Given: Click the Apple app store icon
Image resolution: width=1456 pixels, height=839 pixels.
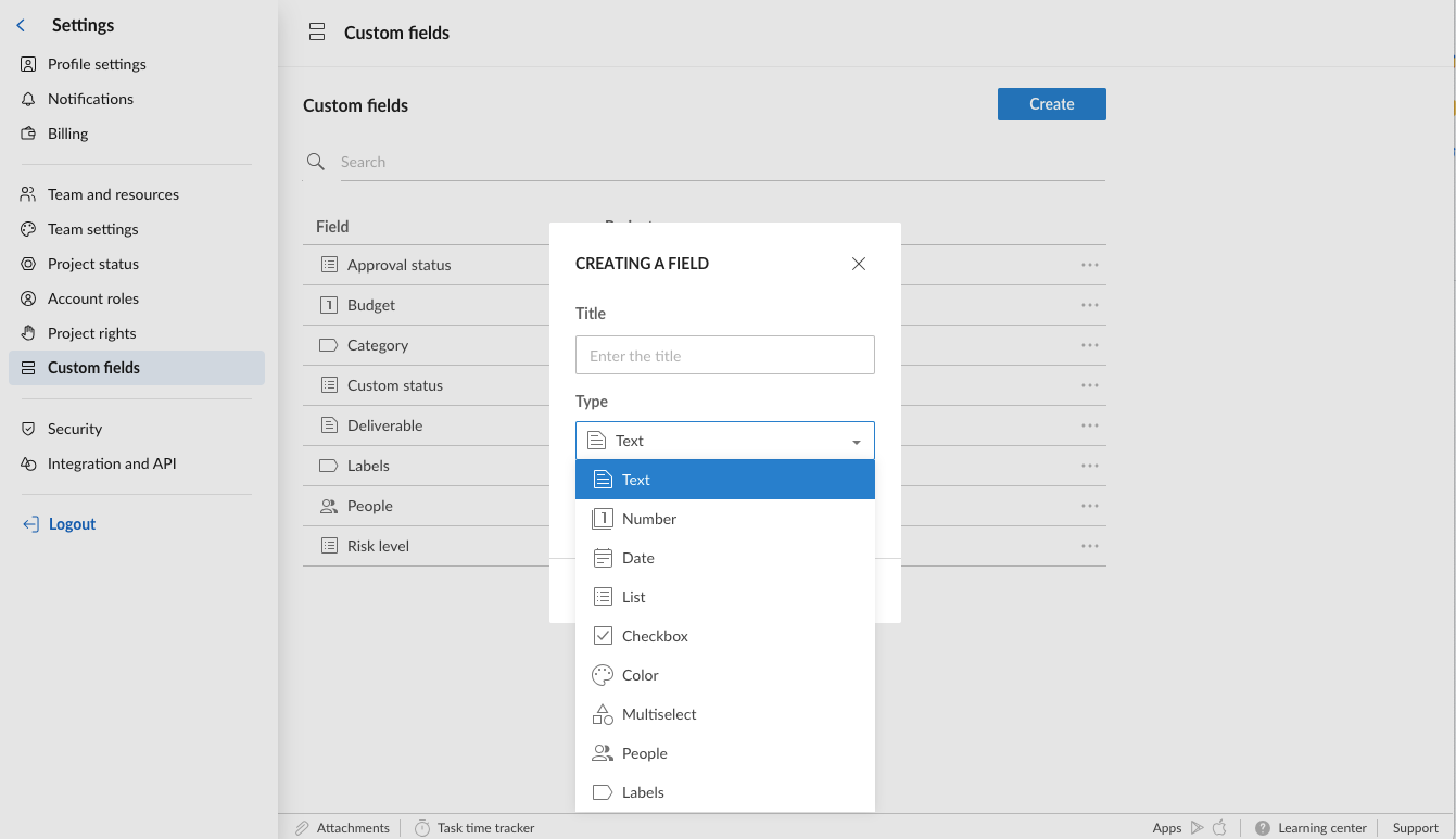Looking at the screenshot, I should coord(1219,828).
